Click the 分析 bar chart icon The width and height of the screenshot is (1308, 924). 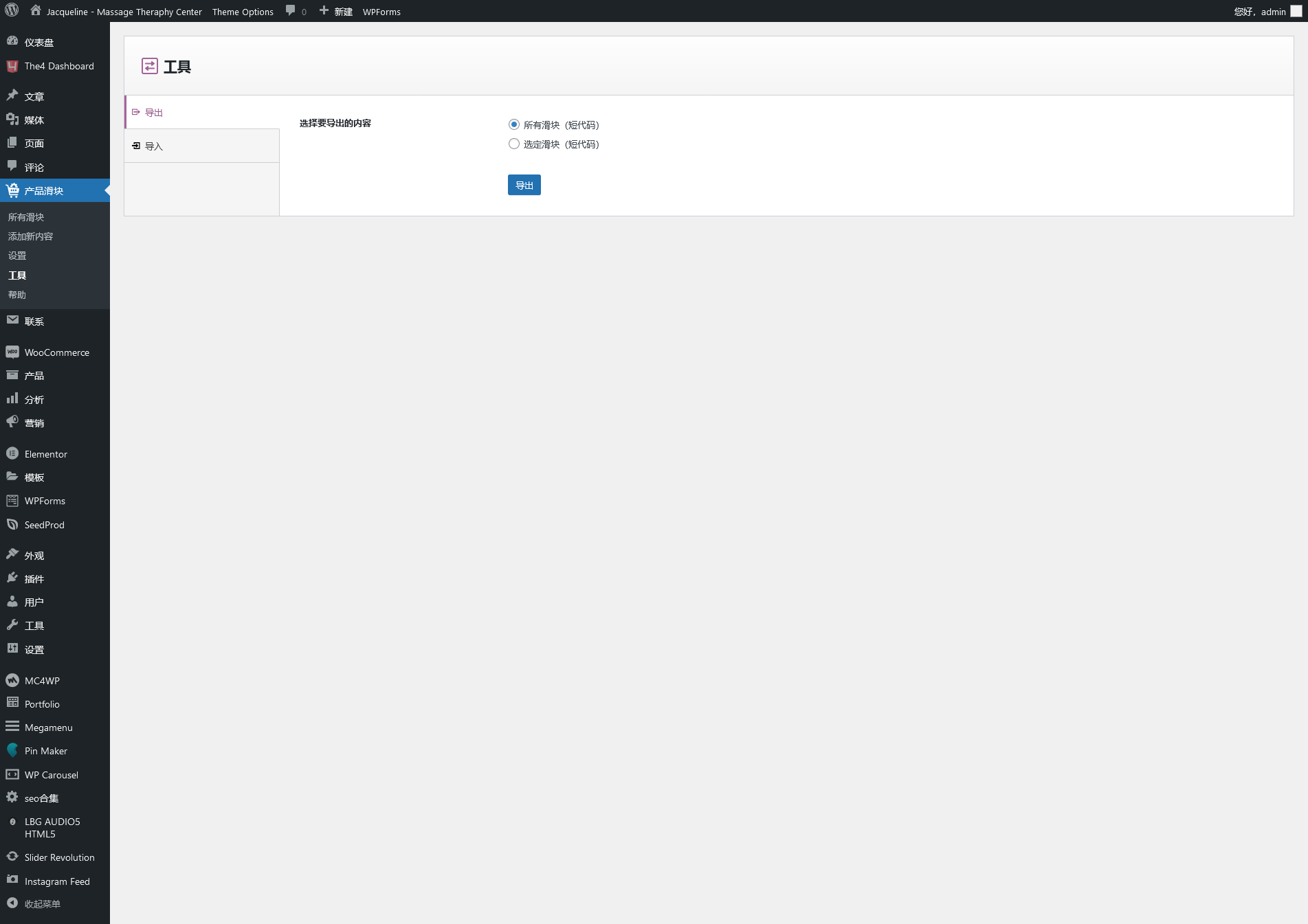[x=12, y=398]
